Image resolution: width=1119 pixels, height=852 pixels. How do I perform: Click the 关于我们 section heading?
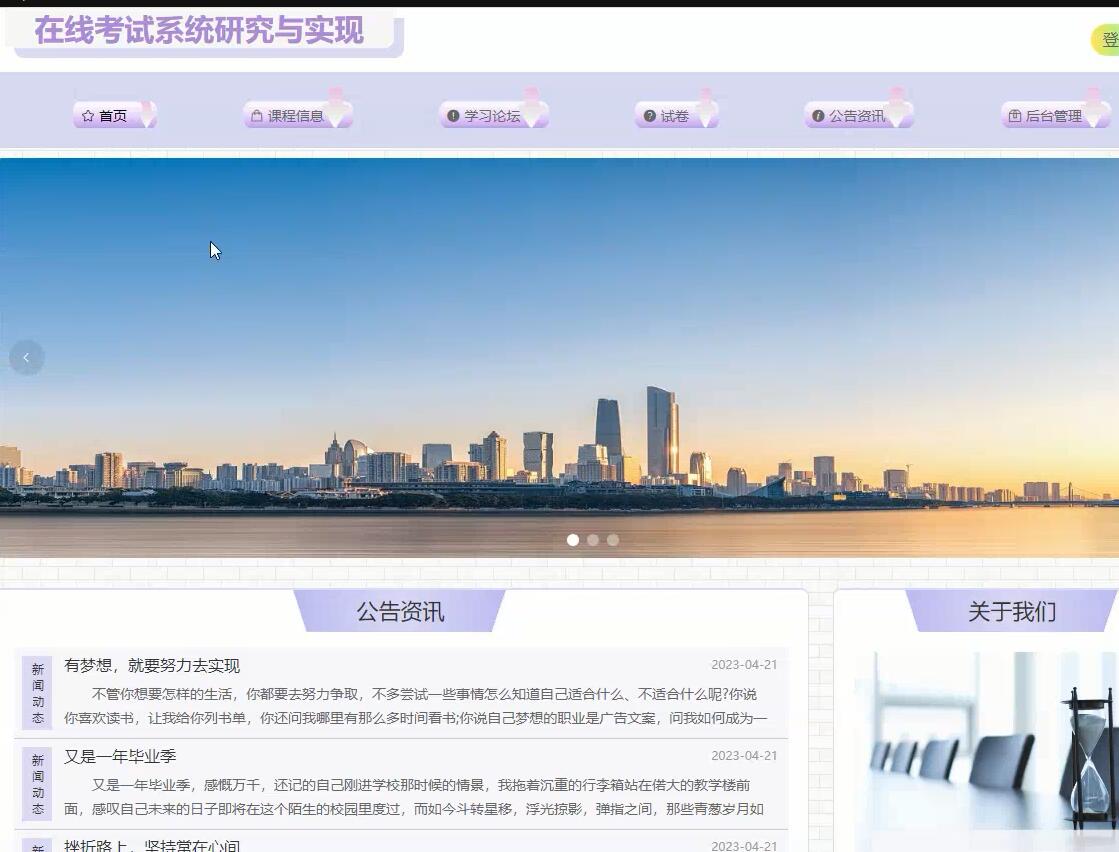[1011, 612]
